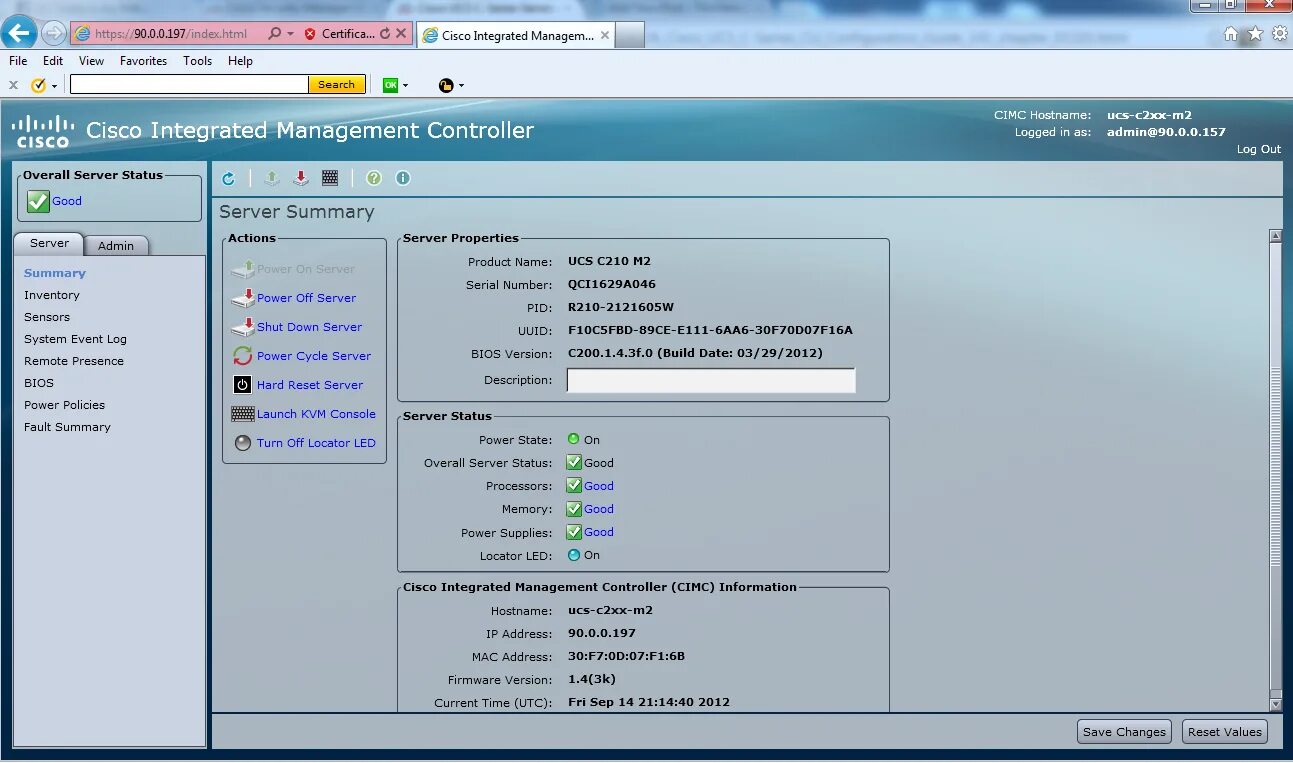Viewport: 1293px width, 763px height.
Task: Click the Power Supplies Good status link
Action: (599, 532)
